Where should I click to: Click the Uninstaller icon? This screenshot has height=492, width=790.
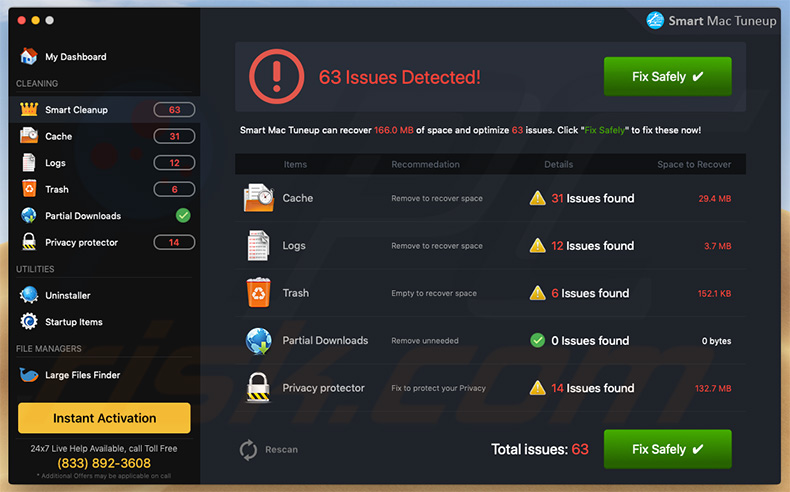point(29,295)
